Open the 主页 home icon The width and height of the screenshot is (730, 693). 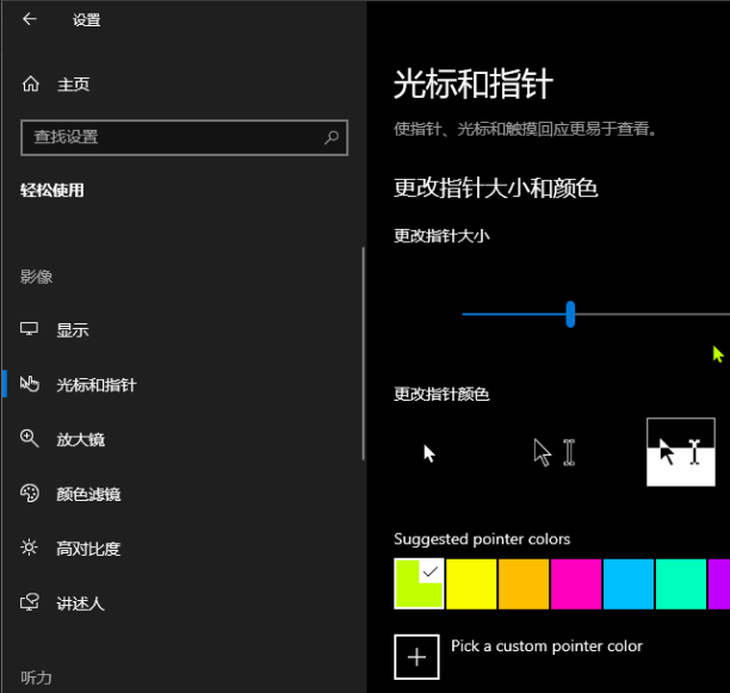(31, 84)
